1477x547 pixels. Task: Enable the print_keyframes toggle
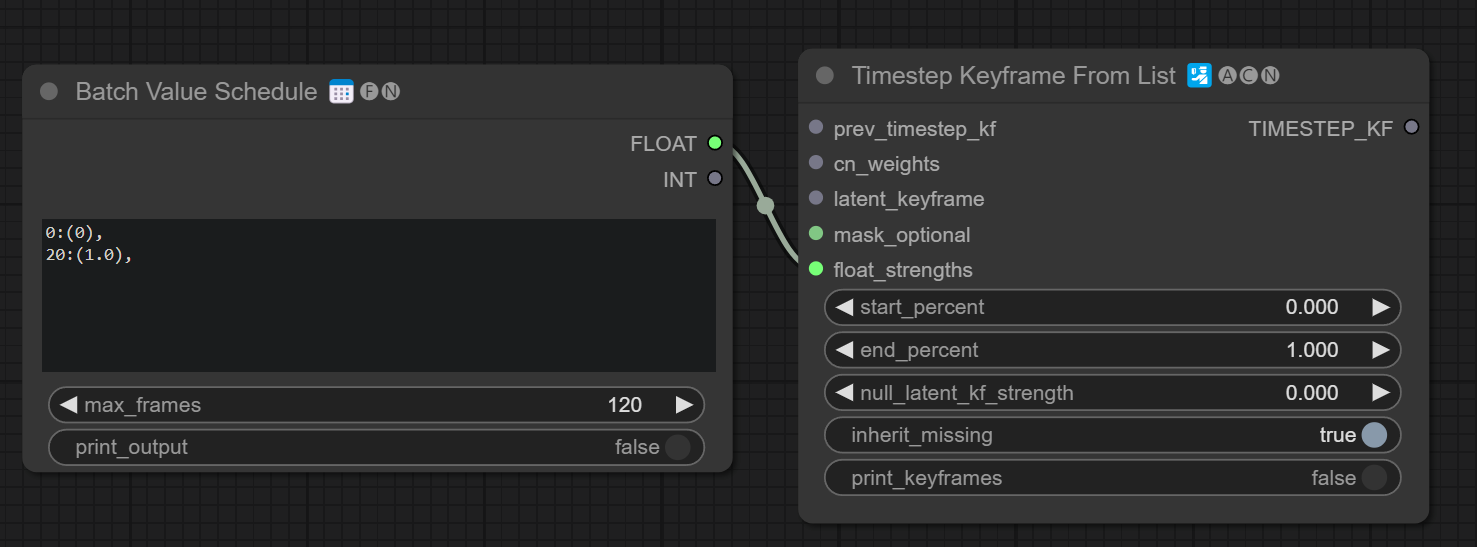click(x=1374, y=478)
